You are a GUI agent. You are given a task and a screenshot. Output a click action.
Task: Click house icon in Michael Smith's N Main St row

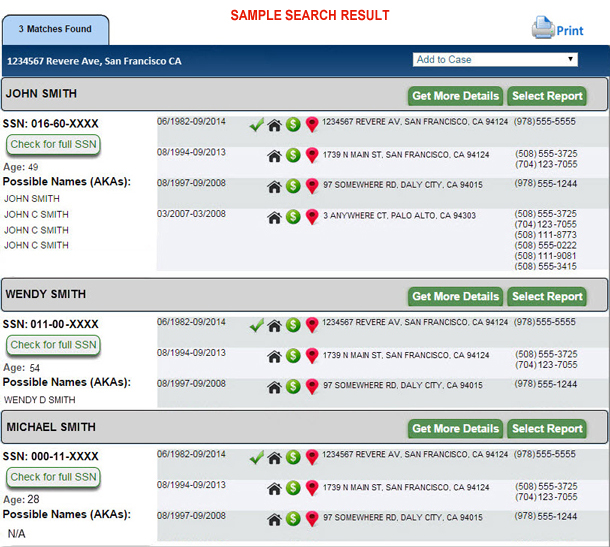[x=275, y=489]
